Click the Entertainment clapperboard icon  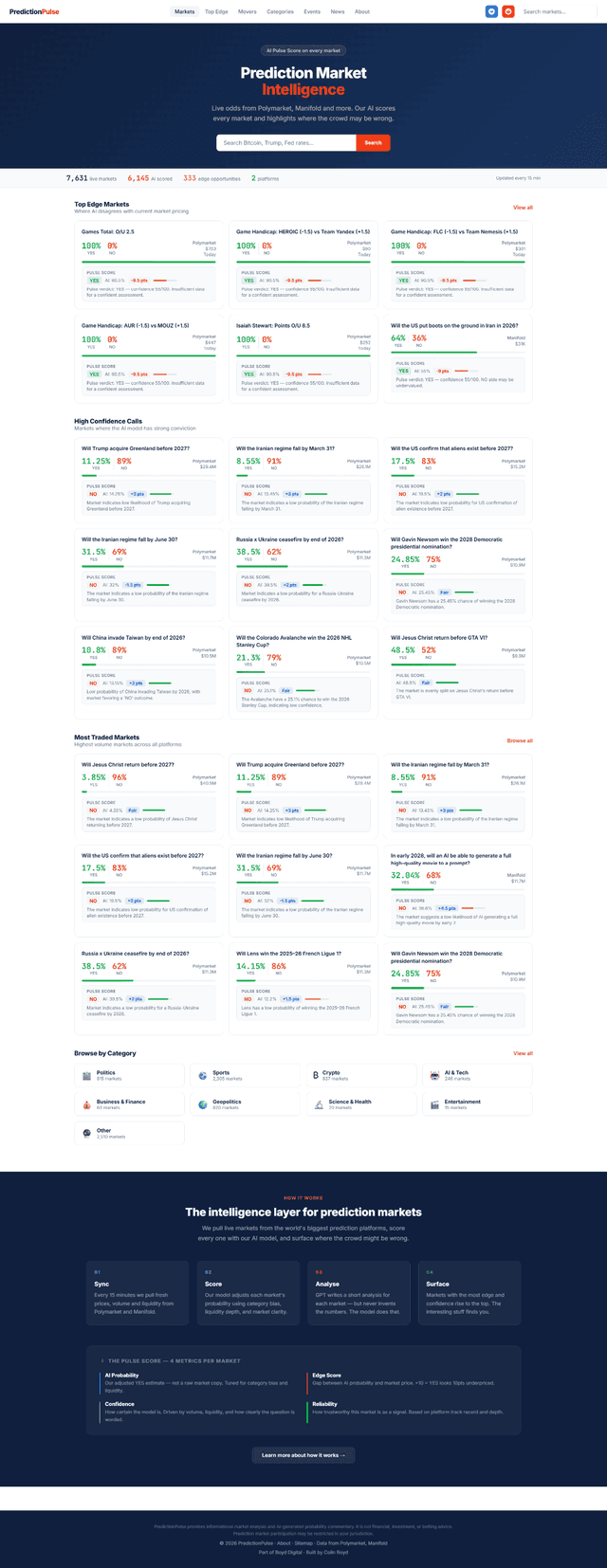434,1104
